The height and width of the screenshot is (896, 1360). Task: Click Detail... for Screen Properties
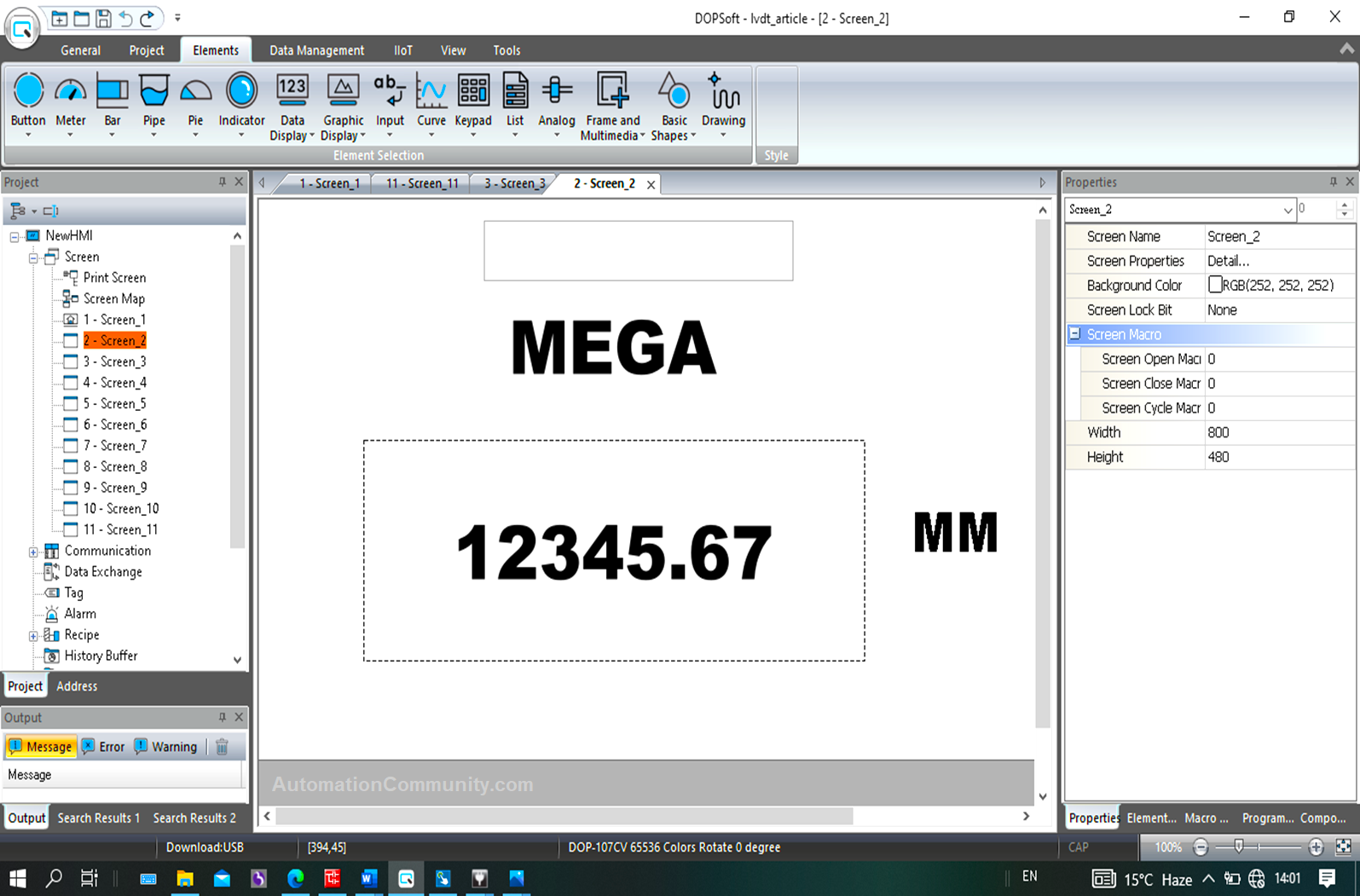click(x=1228, y=261)
